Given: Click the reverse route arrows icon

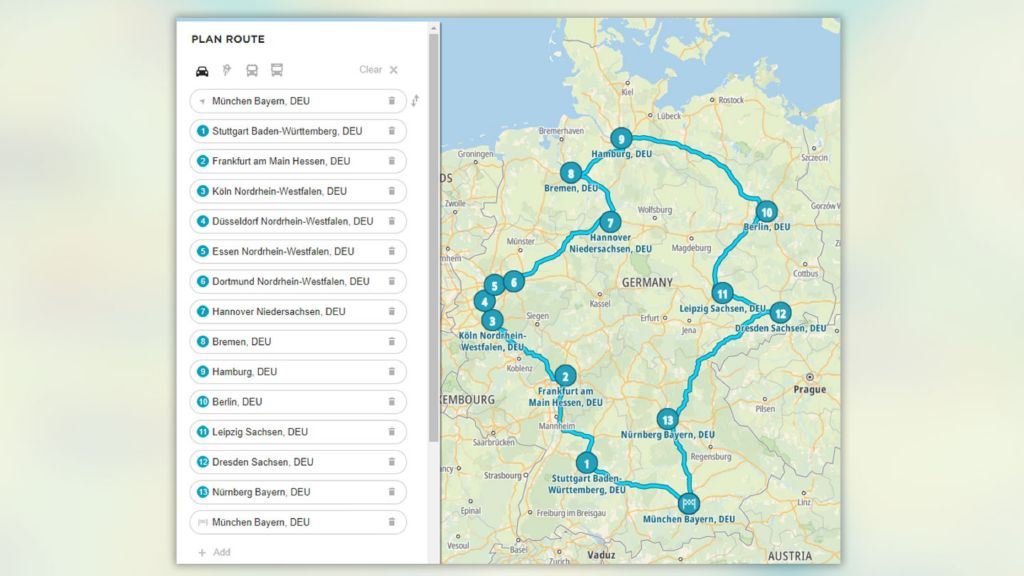Looking at the screenshot, I should (x=417, y=101).
